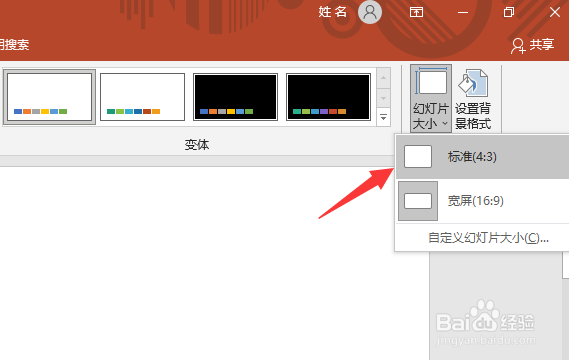The image size is (569, 360).
Task: Select the second white variant with green colors
Action: pos(142,97)
